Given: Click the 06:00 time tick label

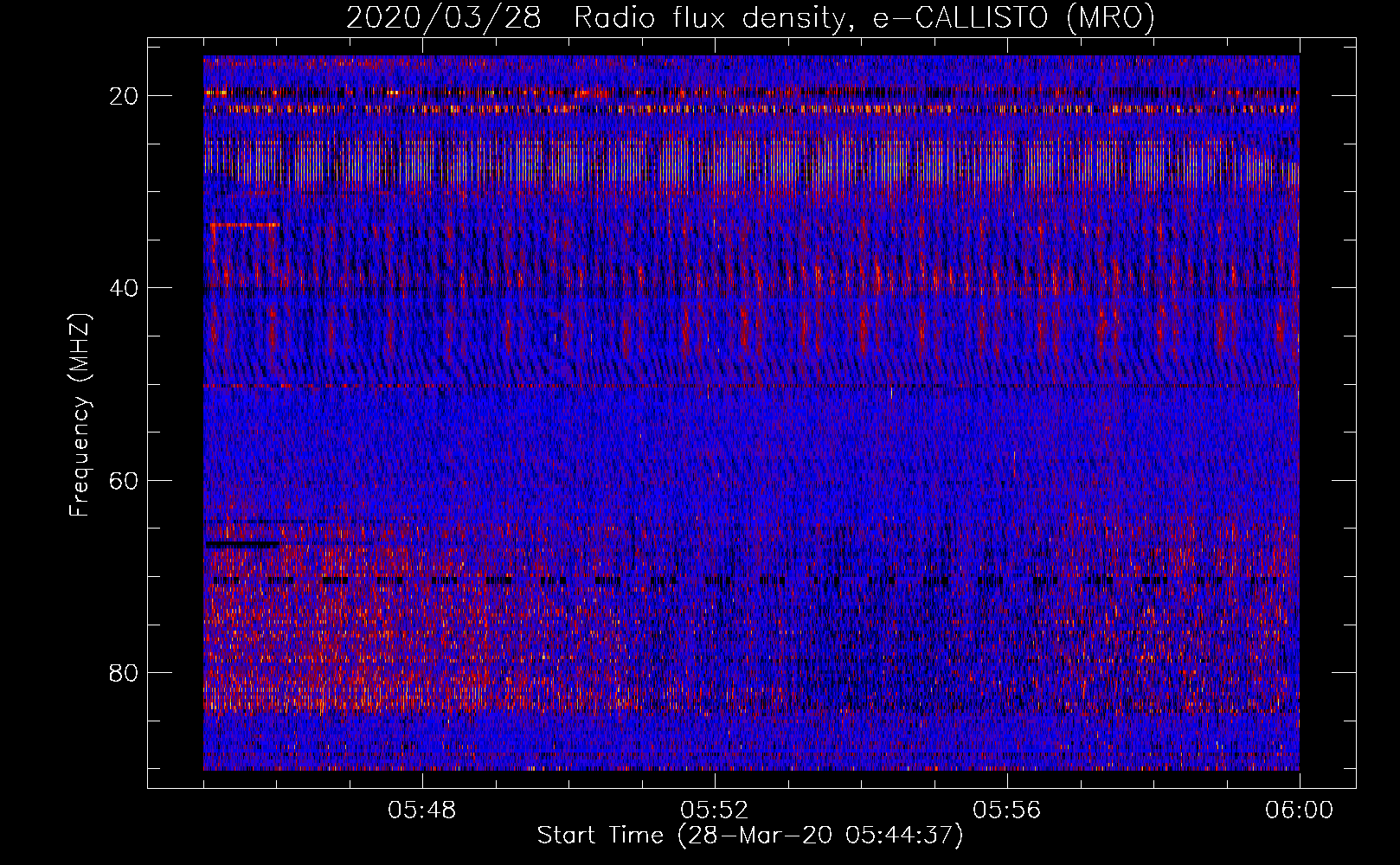Looking at the screenshot, I should [1299, 811].
